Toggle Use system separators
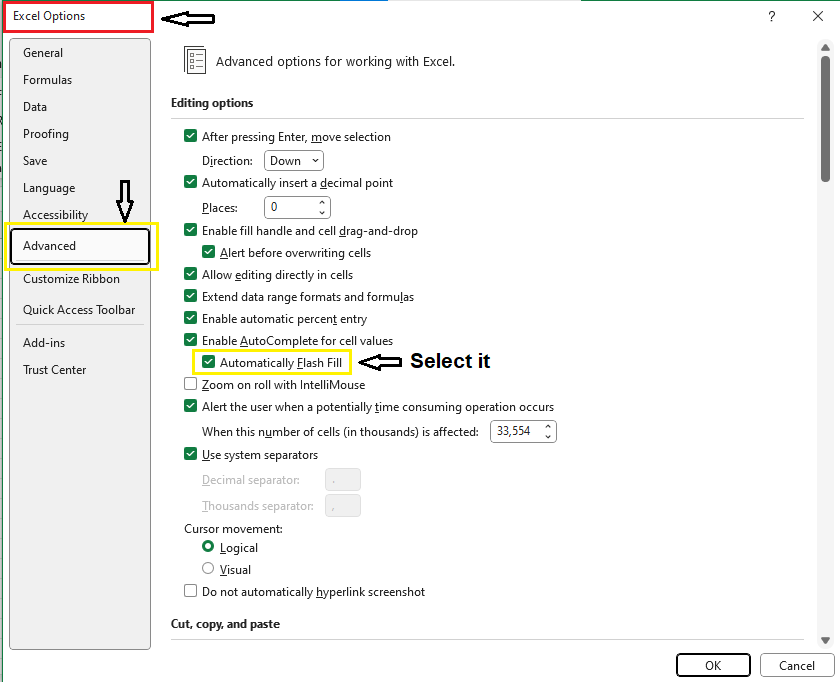The width and height of the screenshot is (840, 682). [x=190, y=454]
